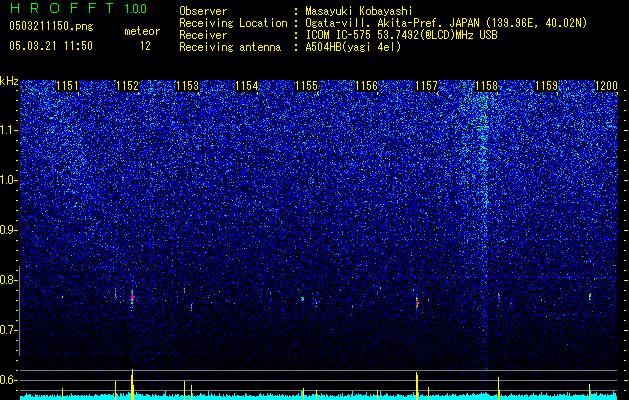Select the file name 0503211150.png
Viewport: 629px width, 400px height.
pyautogui.click(x=51, y=27)
